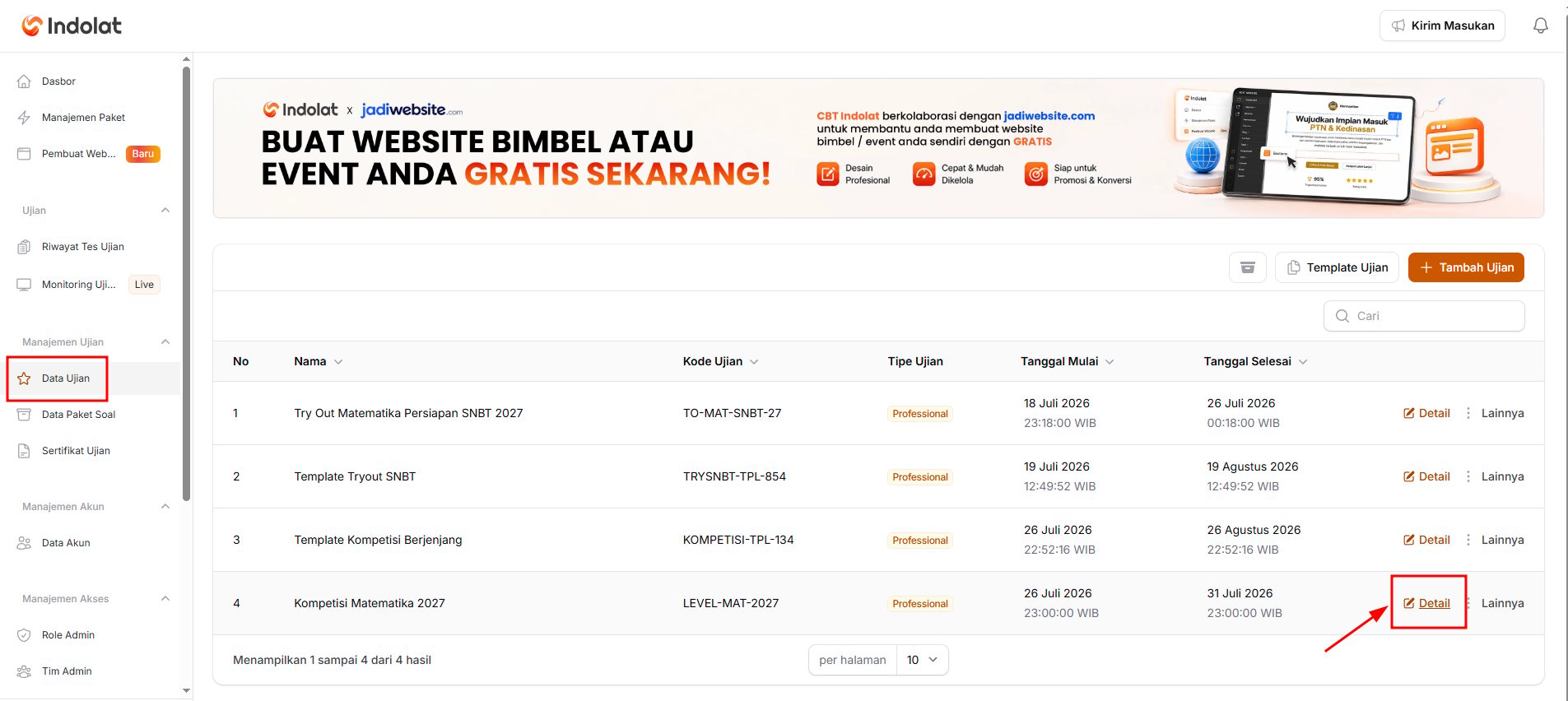
Task: Click Lainnya for Kompetisi Matematika 2027
Action: point(1502,603)
